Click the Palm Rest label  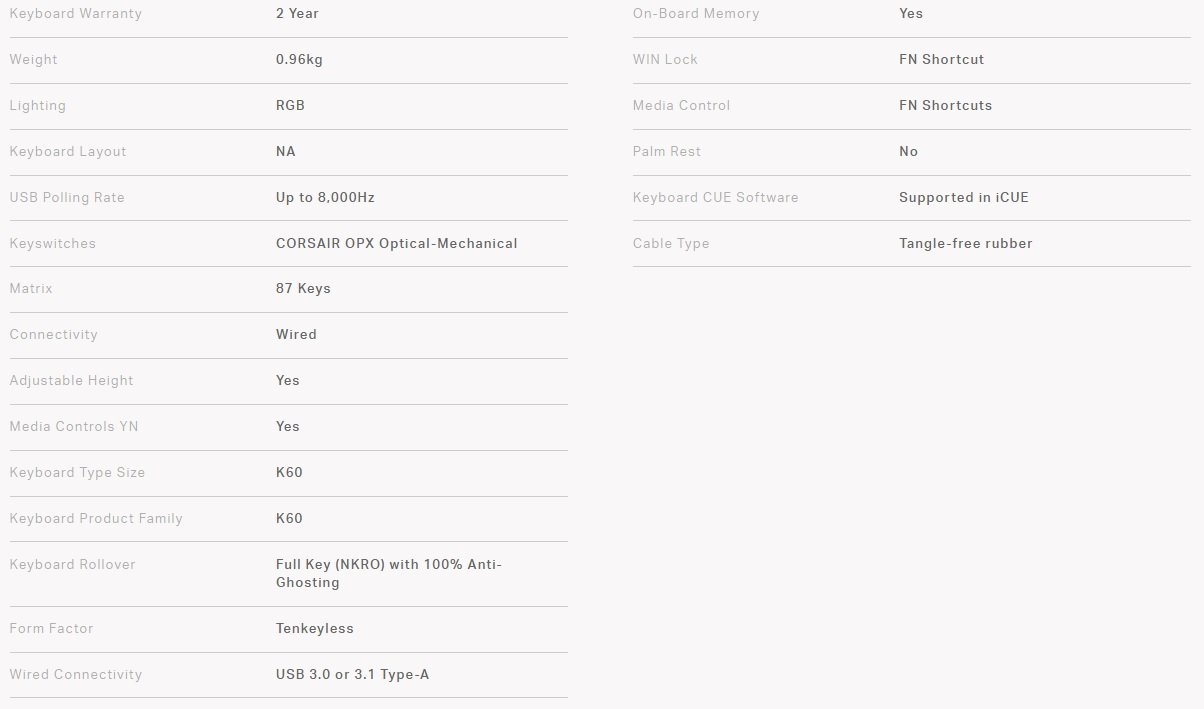(x=667, y=152)
